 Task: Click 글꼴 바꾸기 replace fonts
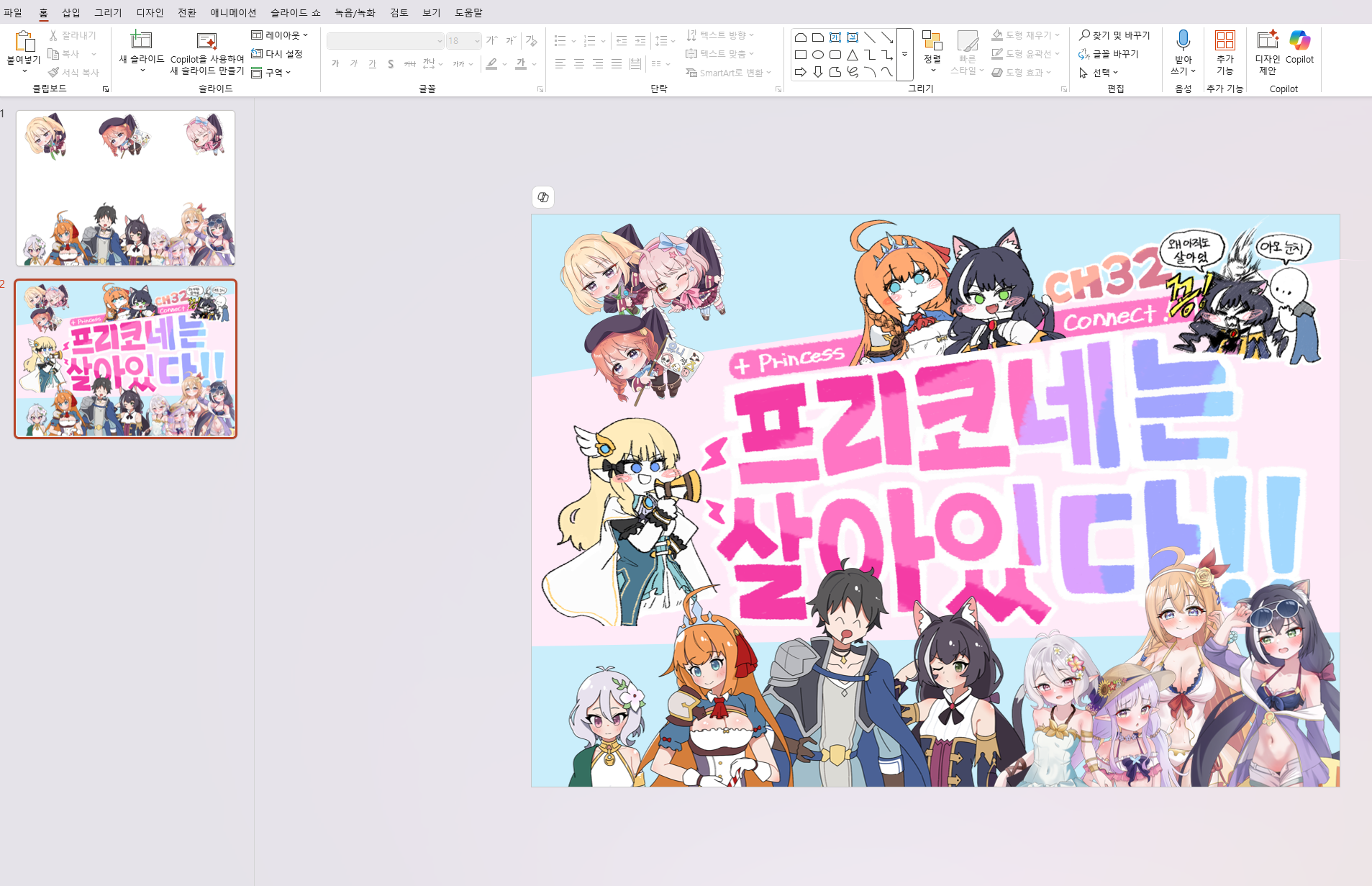[1109, 54]
